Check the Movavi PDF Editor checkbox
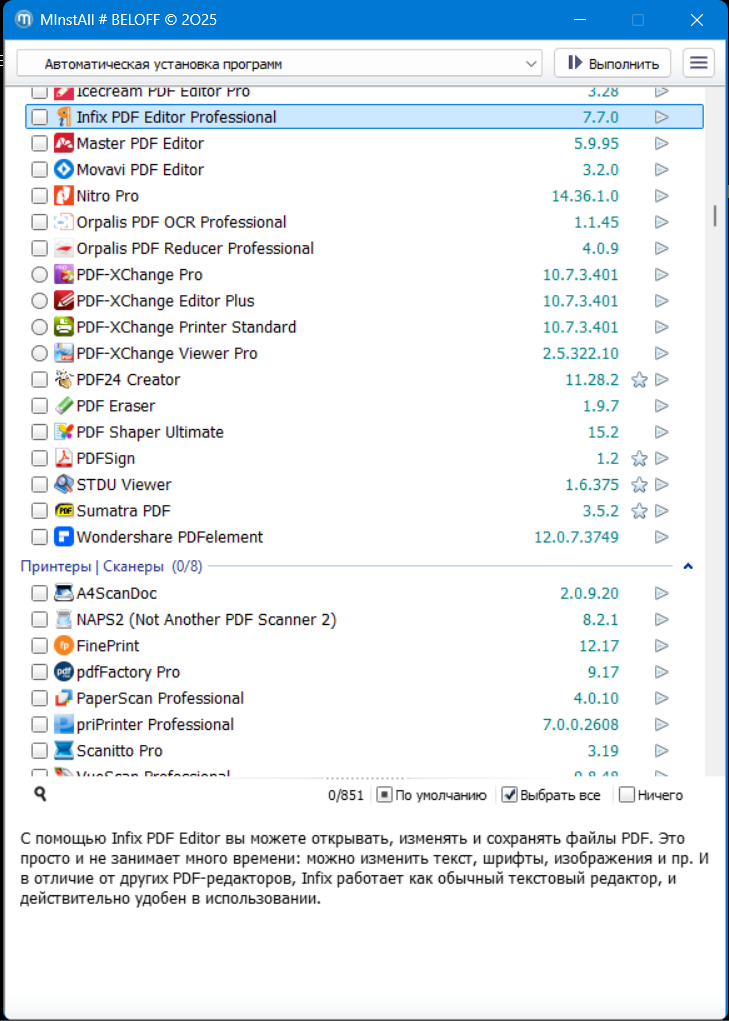This screenshot has width=729, height=1021. (39, 170)
